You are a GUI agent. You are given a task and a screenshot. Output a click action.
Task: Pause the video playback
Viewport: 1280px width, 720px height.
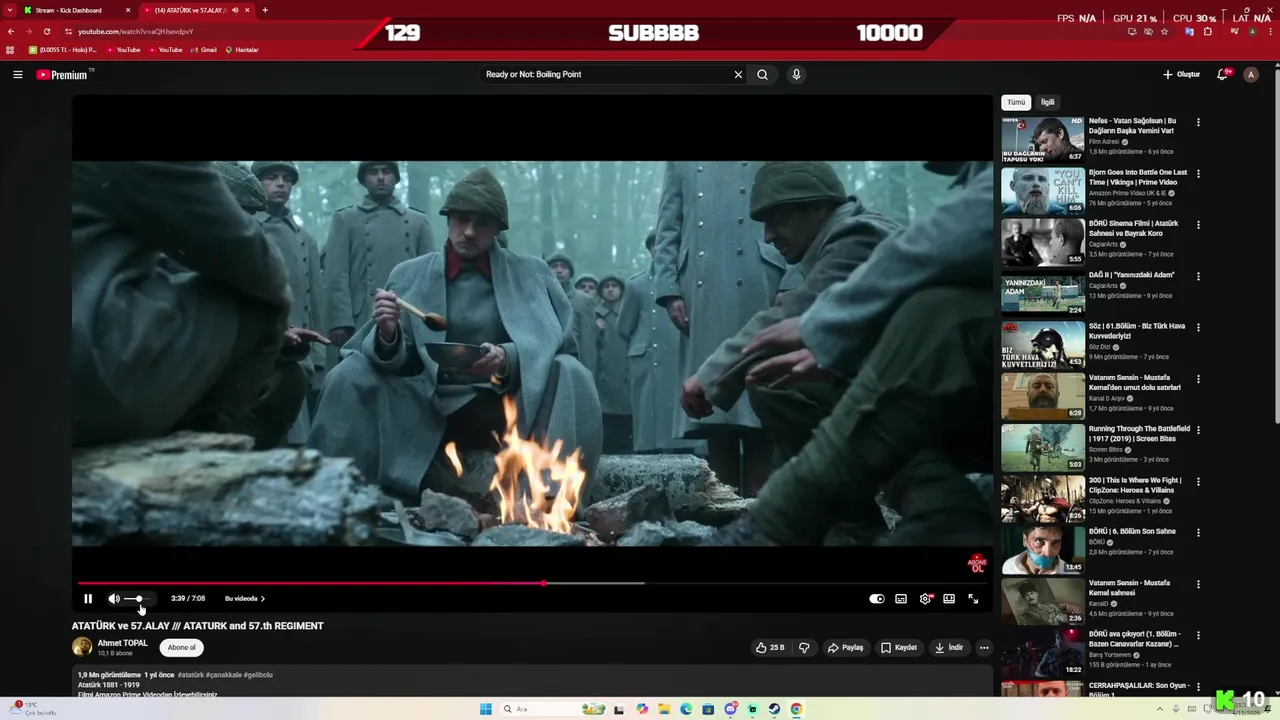coord(88,599)
